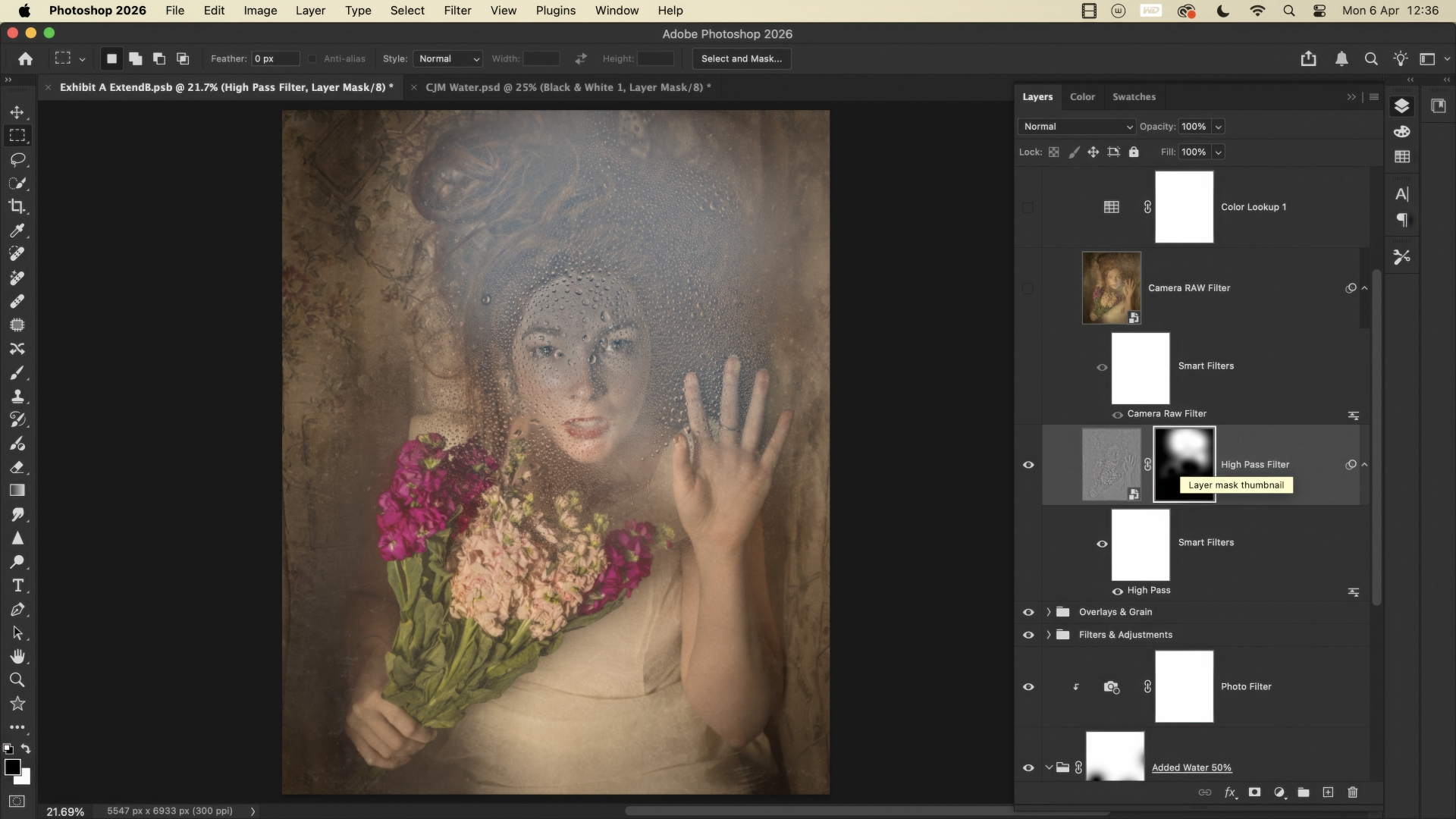Viewport: 1456px width, 819px height.
Task: Add layer style via fx icon
Action: (1230, 792)
